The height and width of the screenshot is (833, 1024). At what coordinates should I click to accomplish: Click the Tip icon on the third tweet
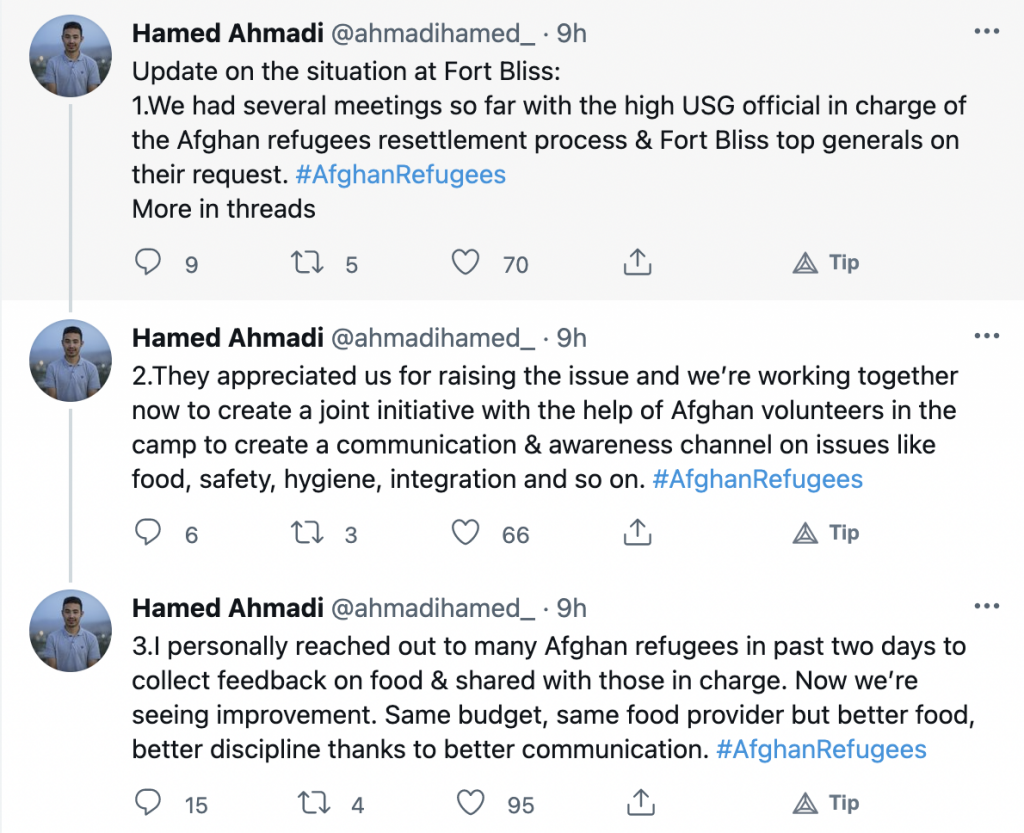tap(826, 803)
